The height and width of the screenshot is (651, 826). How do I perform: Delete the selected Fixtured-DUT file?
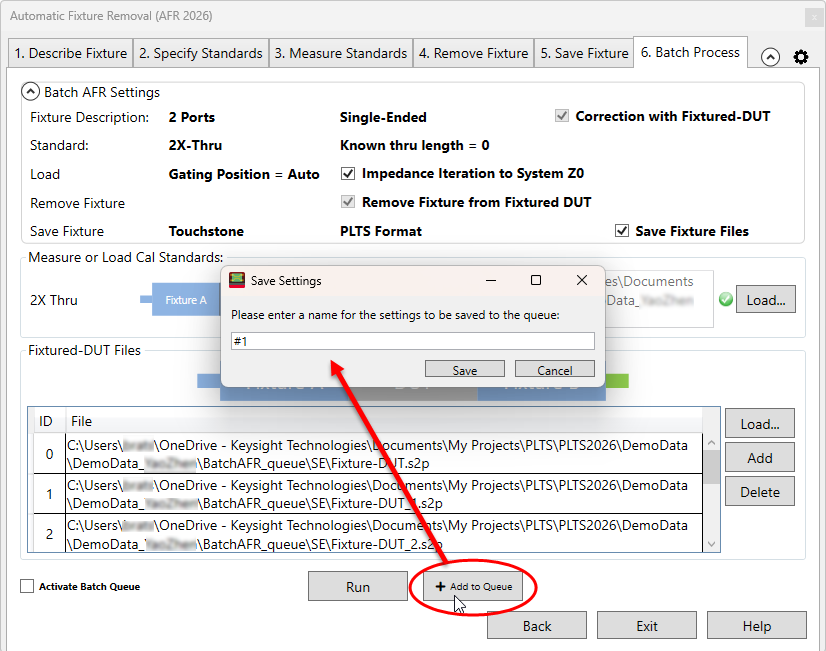point(759,492)
